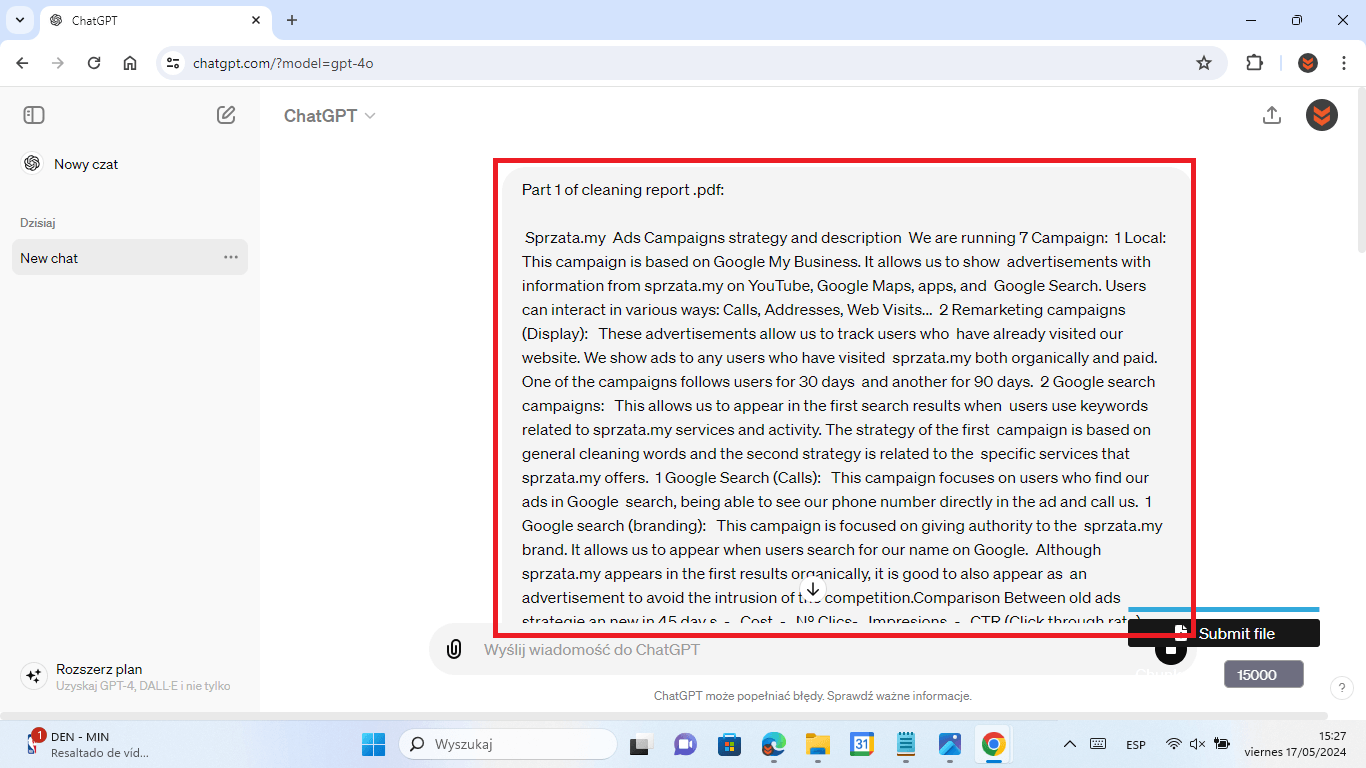Click the sparkle icon by Rozszerz plan
Image resolution: width=1366 pixels, height=768 pixels.
[x=34, y=676]
